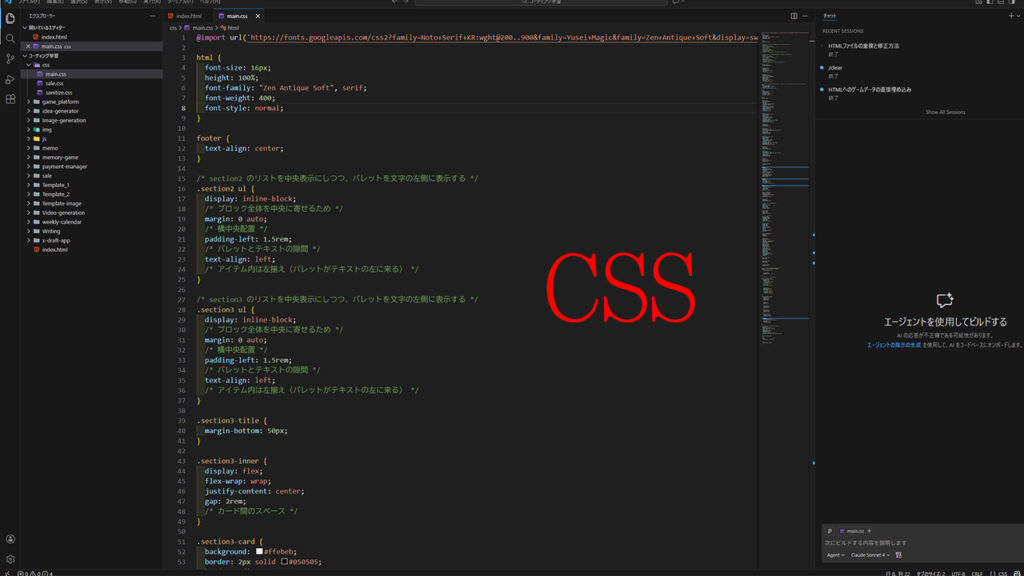This screenshot has width=1024, height=576.
Task: Open the Agent mode dropdown
Action: coord(835,554)
